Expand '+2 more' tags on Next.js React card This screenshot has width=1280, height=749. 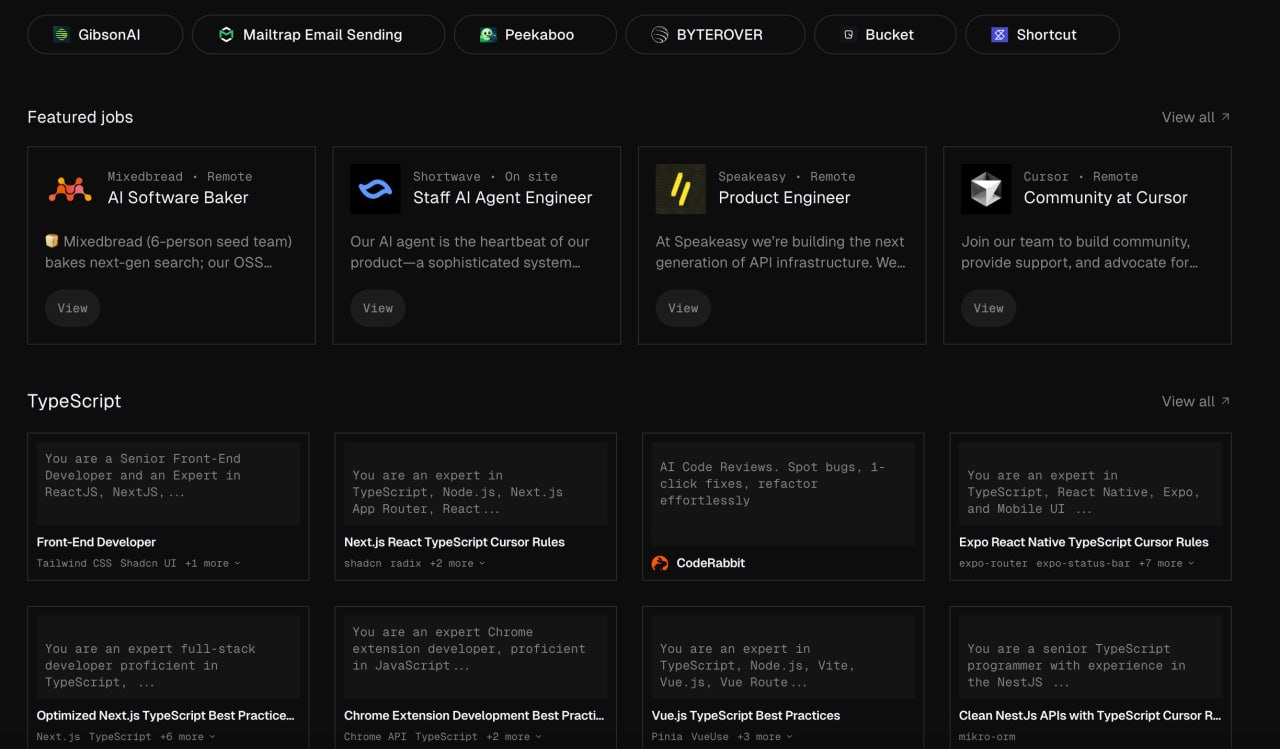[x=457, y=564]
